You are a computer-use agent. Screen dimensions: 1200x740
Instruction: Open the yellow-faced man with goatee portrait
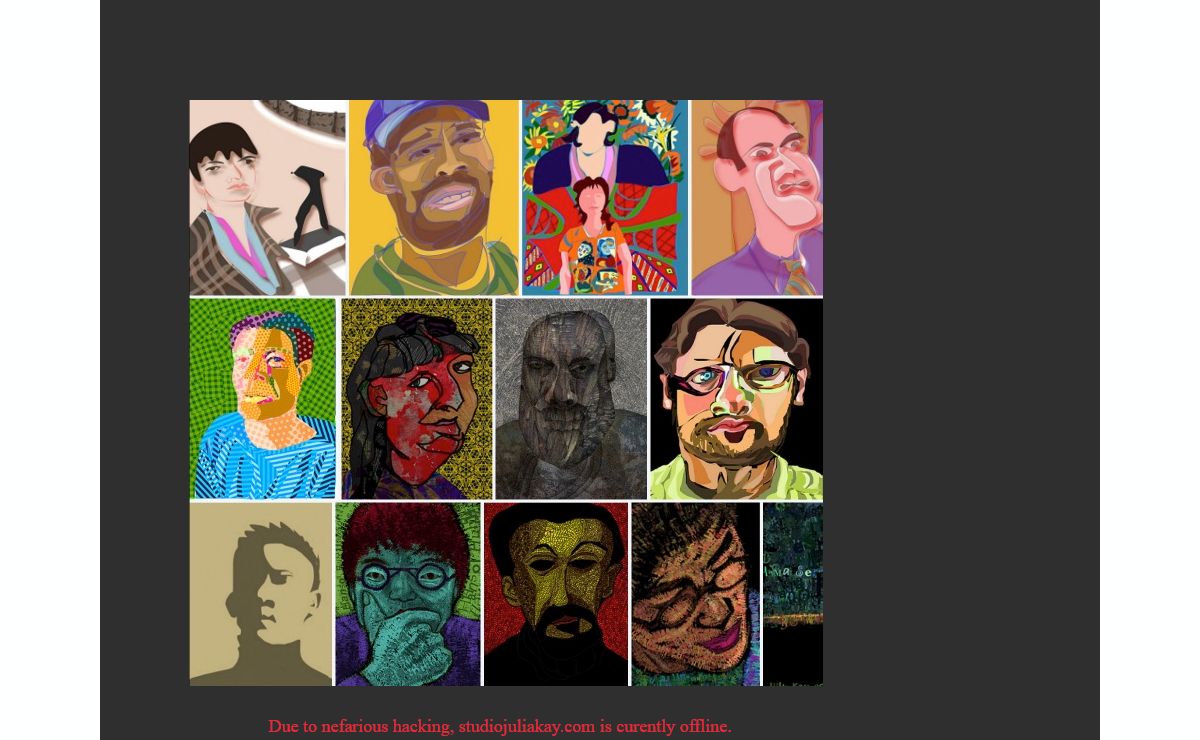pyautogui.click(x=556, y=594)
